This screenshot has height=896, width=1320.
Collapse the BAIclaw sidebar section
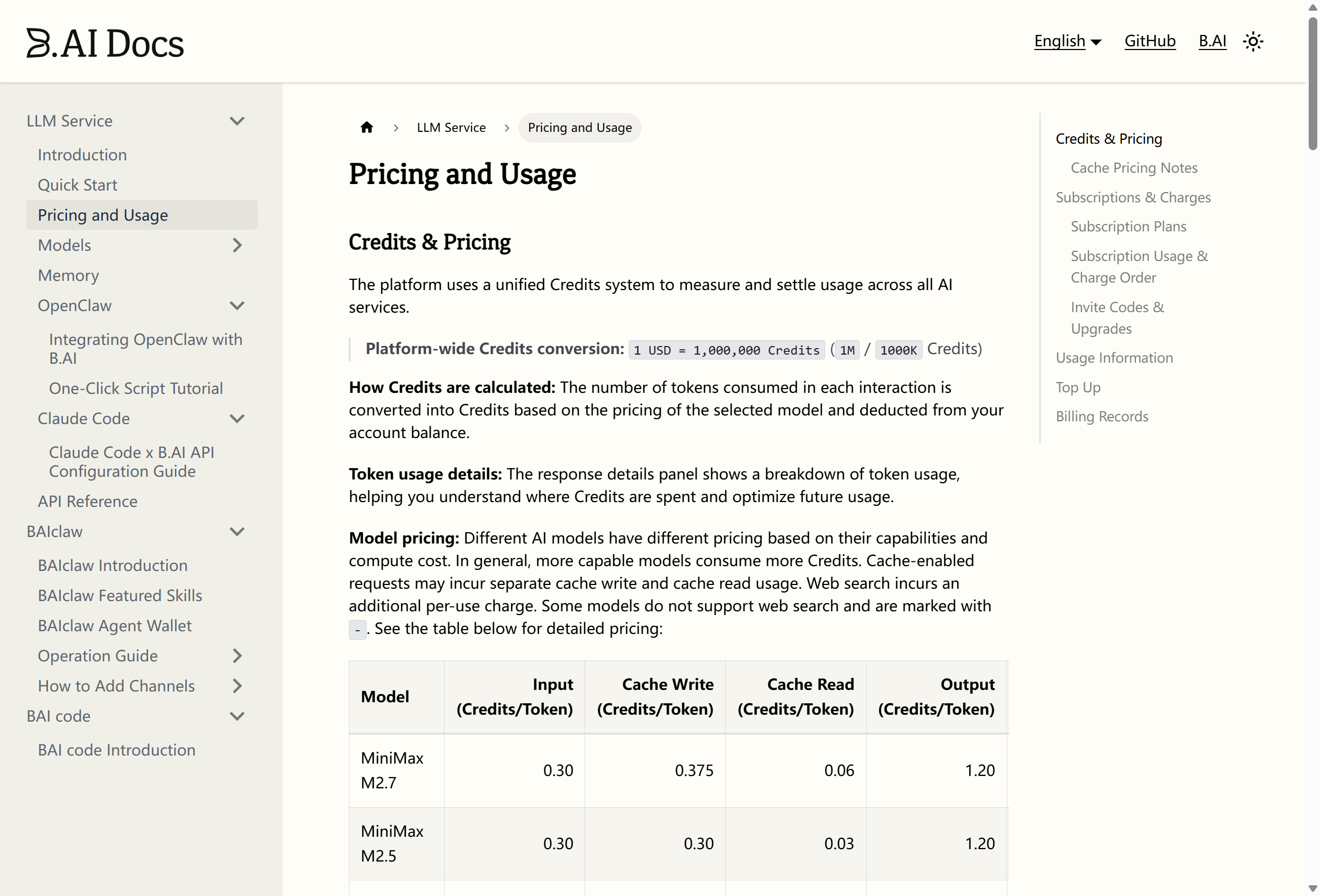pyautogui.click(x=237, y=532)
